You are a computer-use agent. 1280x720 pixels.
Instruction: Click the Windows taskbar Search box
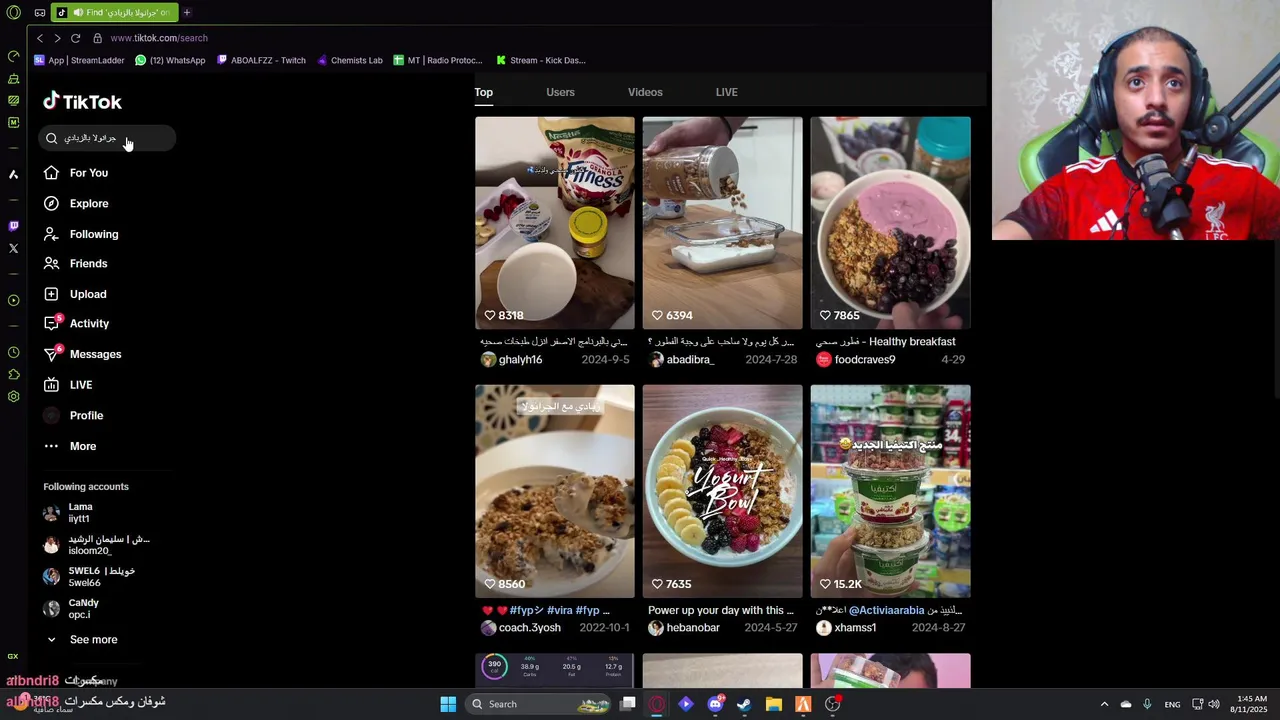(539, 704)
